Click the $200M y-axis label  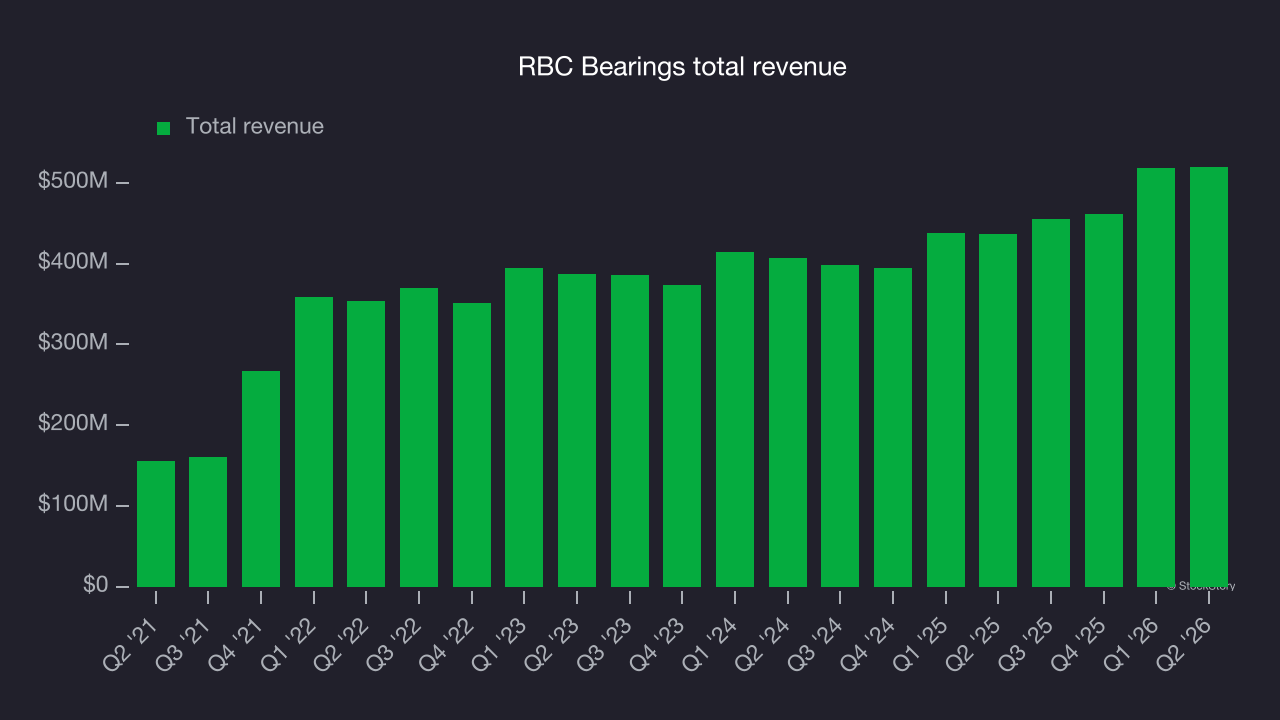point(71,424)
